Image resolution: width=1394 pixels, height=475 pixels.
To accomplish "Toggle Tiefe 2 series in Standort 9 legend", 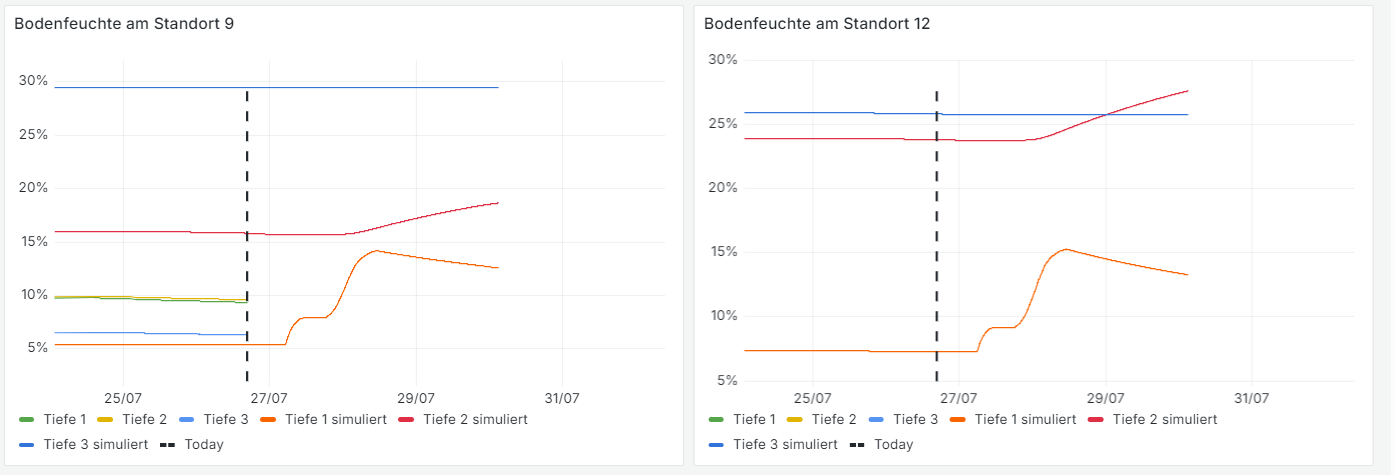I will (x=144, y=420).
